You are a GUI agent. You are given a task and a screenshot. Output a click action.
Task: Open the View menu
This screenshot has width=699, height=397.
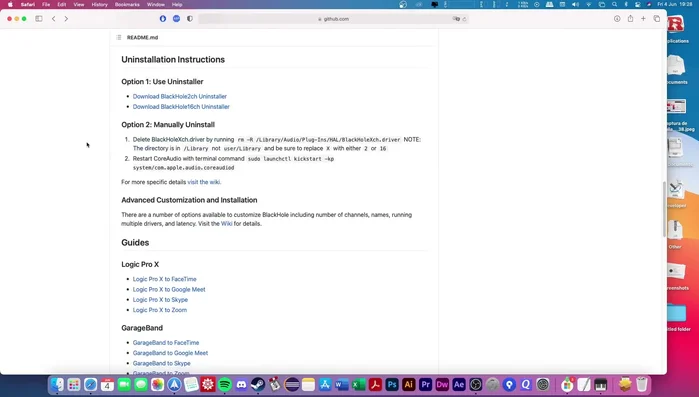(79, 4)
